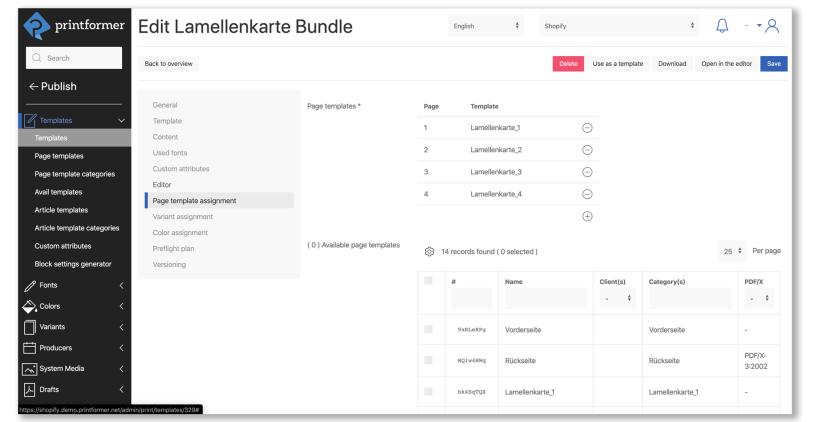This screenshot has width=830, height=422.
Task: Remove Lamellenkarte_3 with its minus icon
Action: pyautogui.click(x=587, y=172)
